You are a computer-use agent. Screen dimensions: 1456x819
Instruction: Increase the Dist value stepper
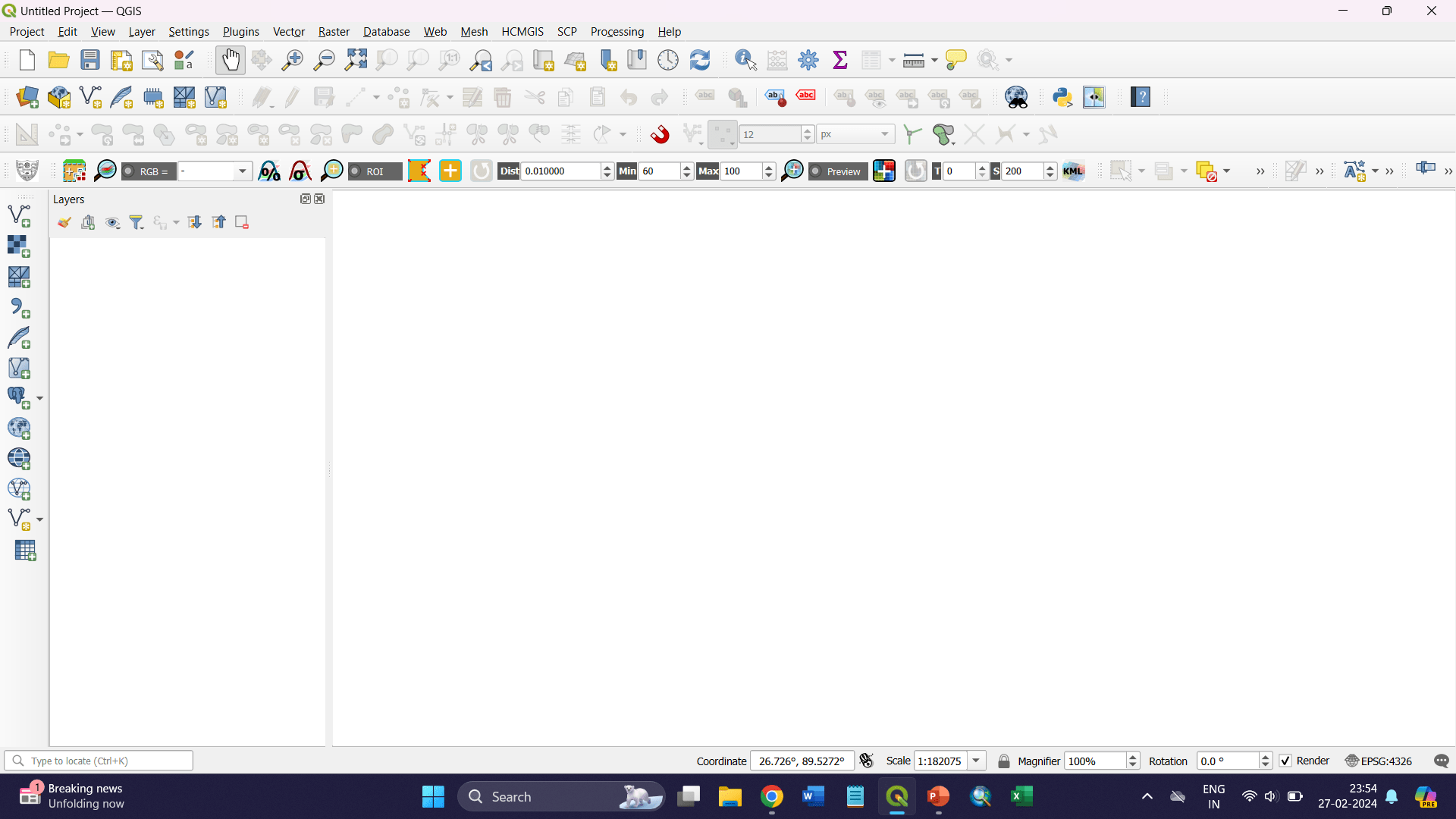607,167
